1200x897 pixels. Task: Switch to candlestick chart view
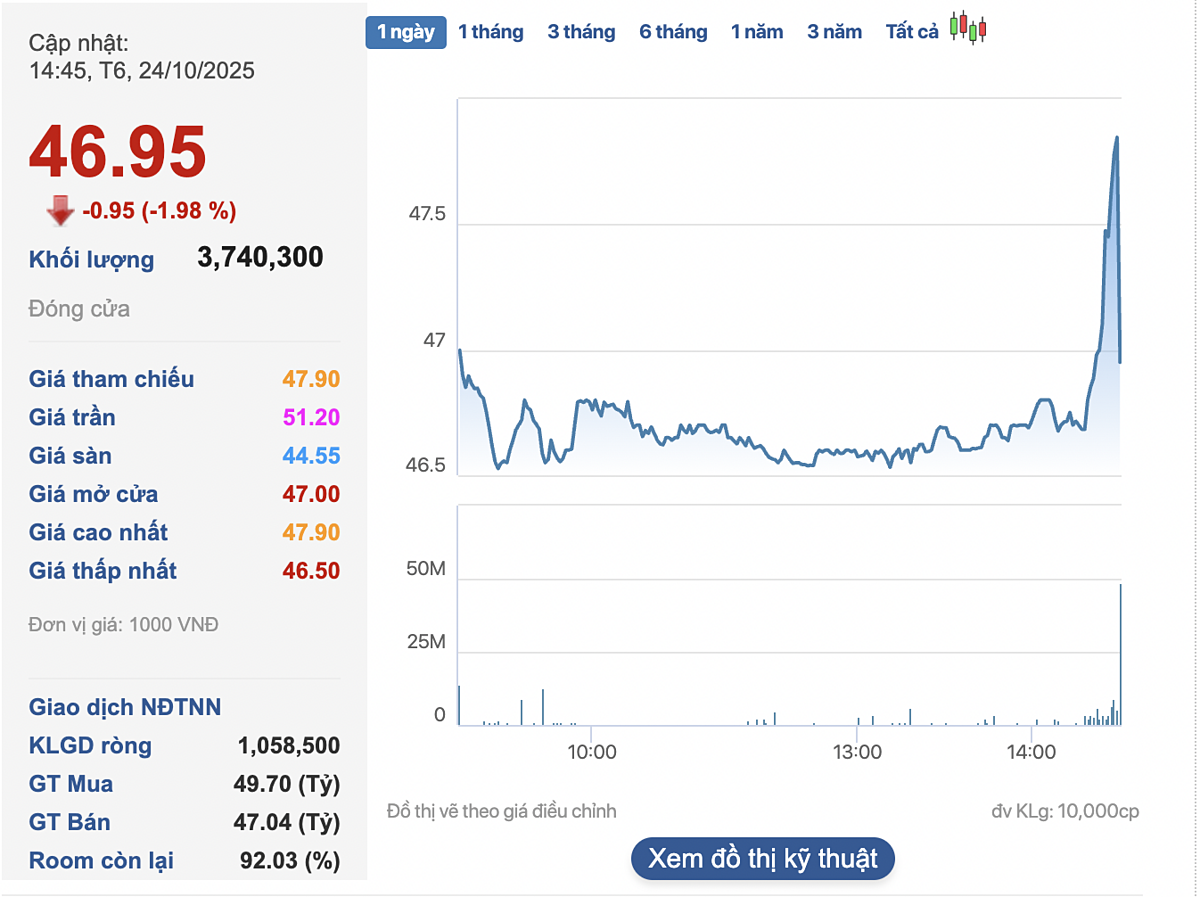(x=966, y=30)
